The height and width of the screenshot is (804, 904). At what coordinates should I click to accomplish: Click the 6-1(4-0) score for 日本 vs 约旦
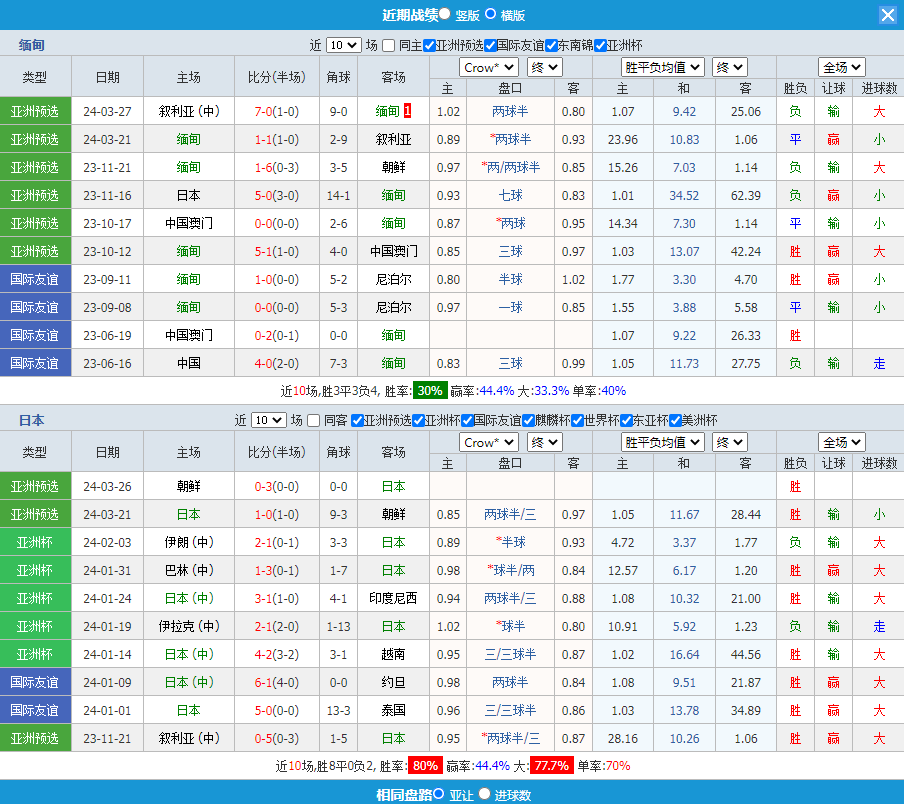pos(276,682)
